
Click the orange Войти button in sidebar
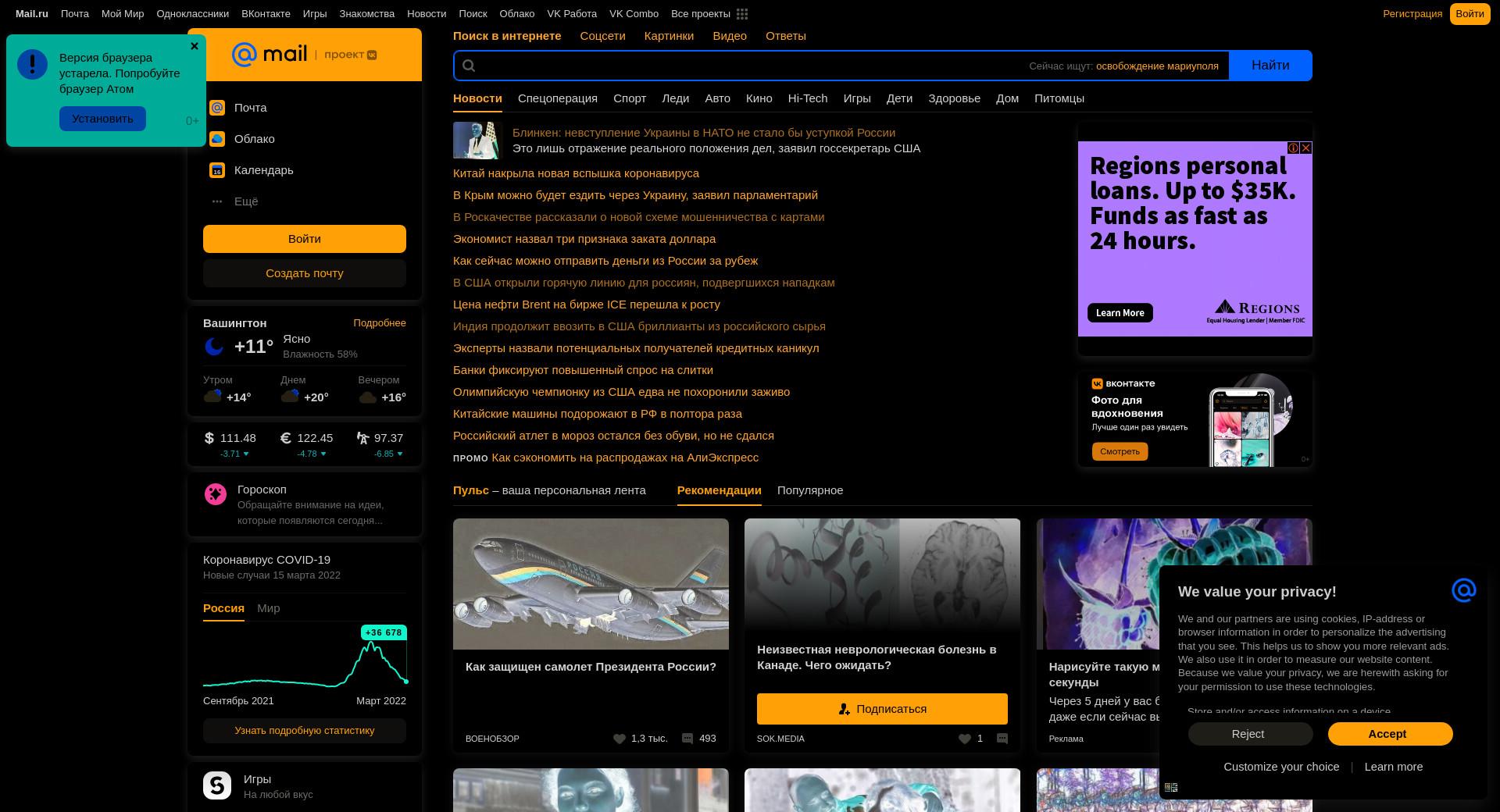(305, 239)
